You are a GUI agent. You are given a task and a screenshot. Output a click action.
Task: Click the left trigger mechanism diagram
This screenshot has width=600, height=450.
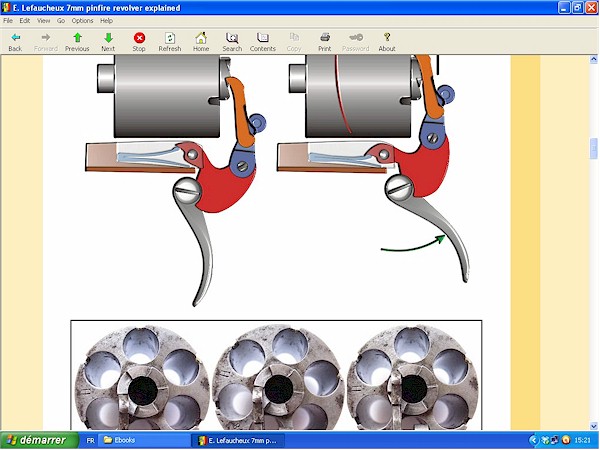tap(176, 180)
